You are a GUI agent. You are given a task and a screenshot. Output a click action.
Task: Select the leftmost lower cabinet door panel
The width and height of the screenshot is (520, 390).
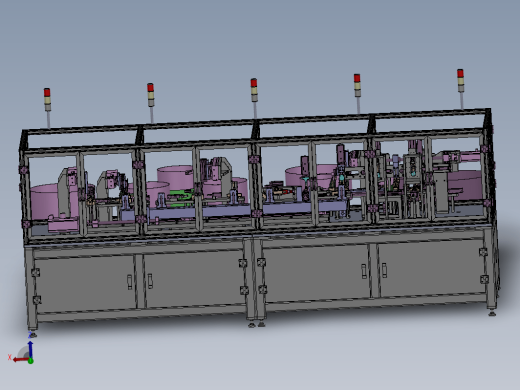[85, 283]
